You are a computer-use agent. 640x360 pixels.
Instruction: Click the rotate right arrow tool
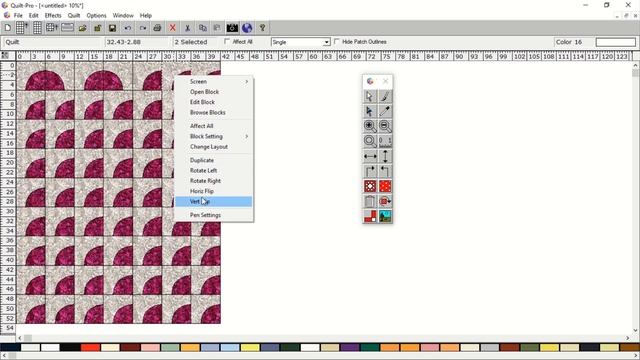pyautogui.click(x=370, y=171)
